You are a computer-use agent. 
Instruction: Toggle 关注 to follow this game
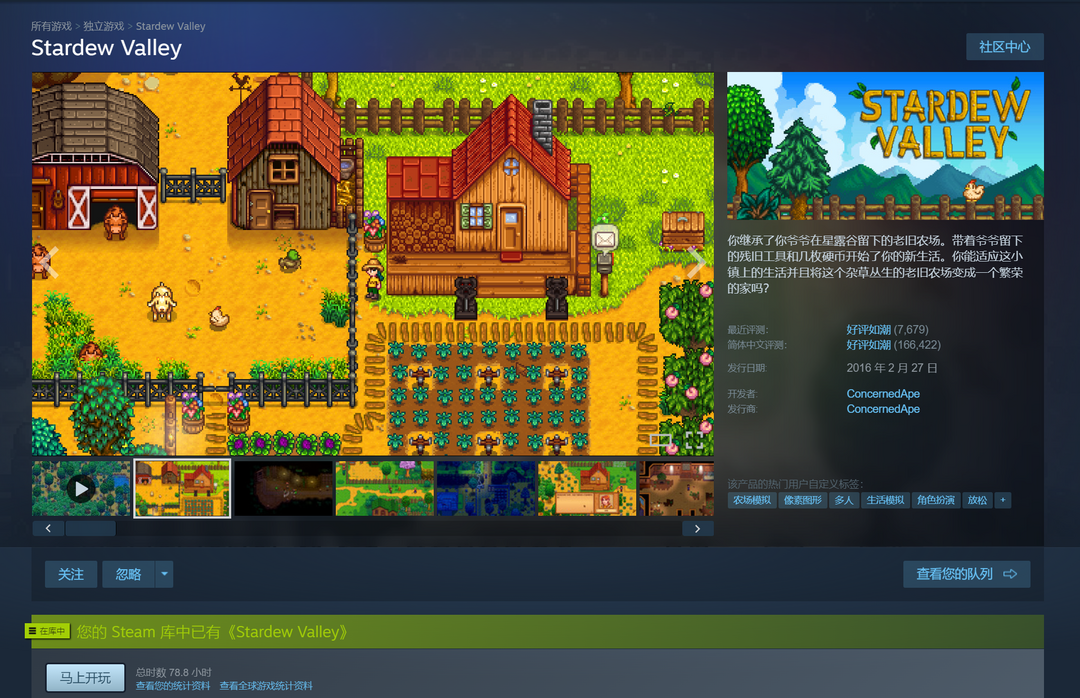[71, 574]
